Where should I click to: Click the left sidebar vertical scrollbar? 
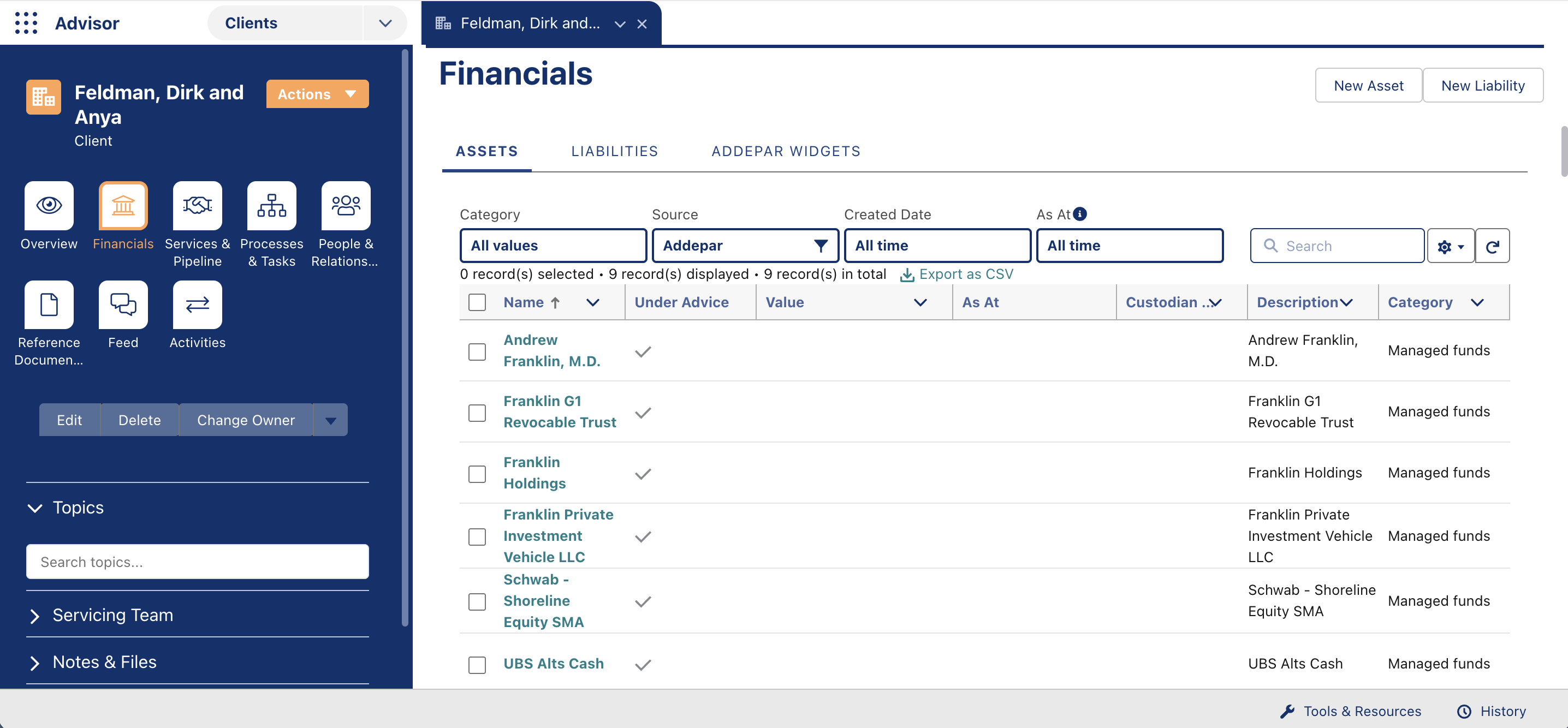pos(405,338)
